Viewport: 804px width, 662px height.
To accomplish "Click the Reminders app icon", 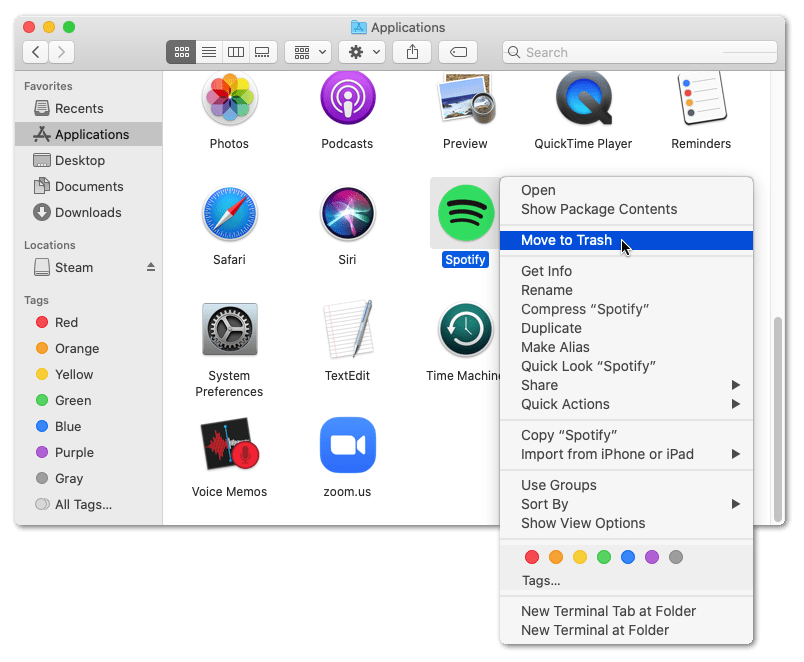I will coord(701,98).
